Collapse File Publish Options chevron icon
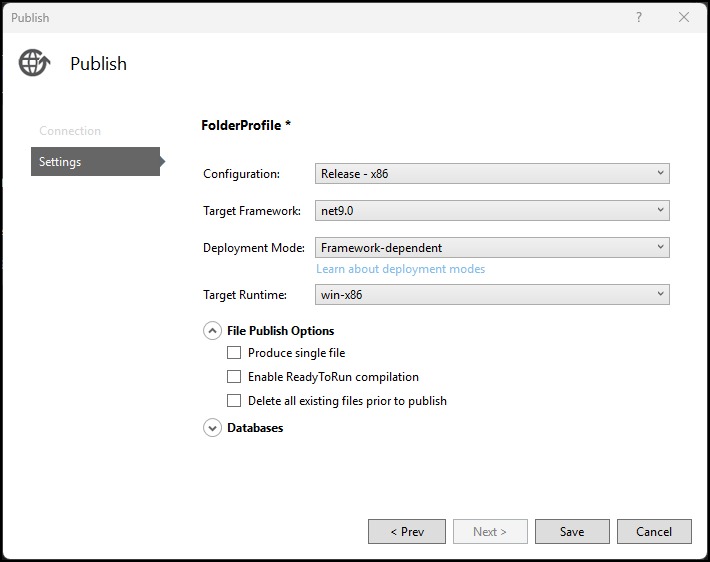The width and height of the screenshot is (710, 562). [212, 331]
